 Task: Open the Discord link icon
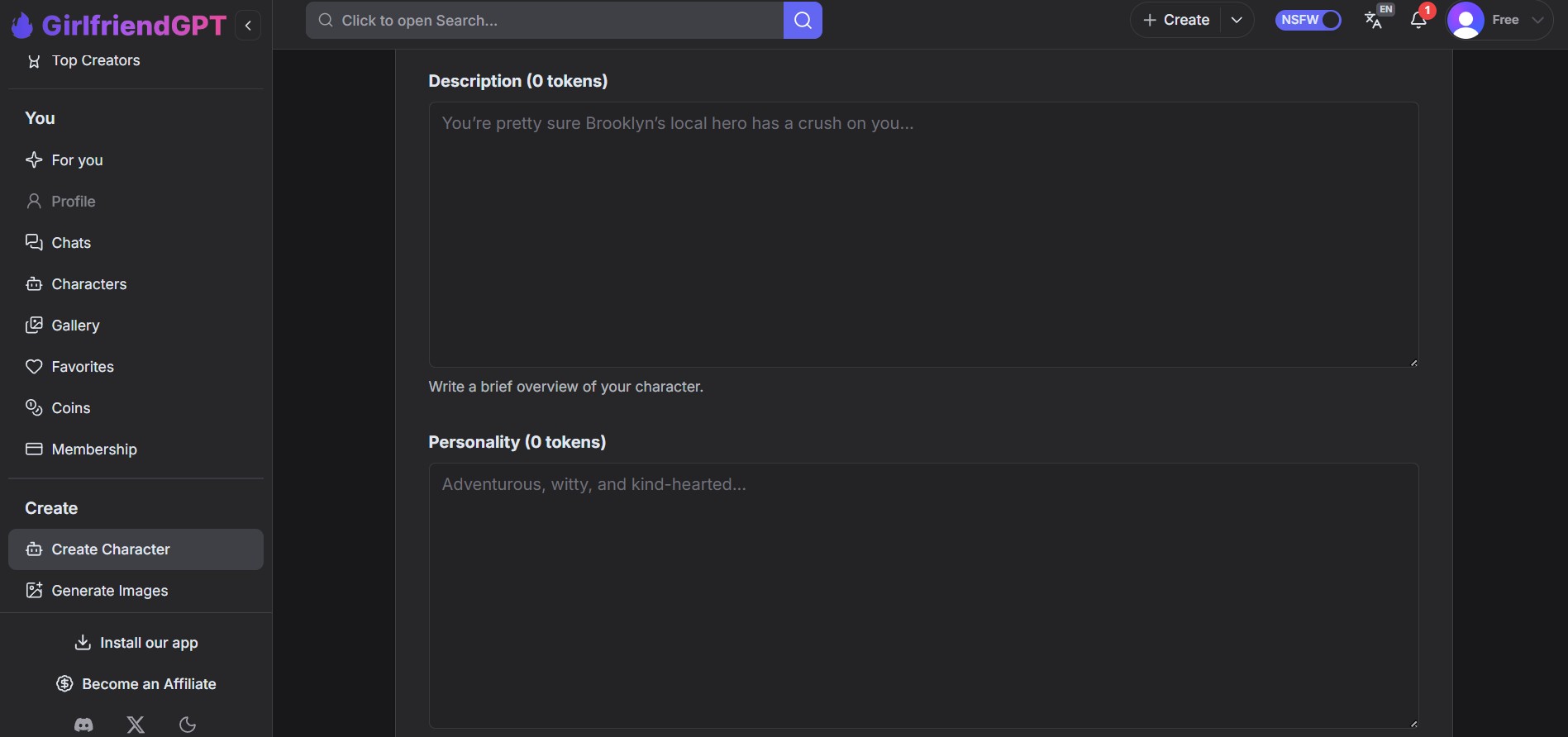tap(83, 725)
